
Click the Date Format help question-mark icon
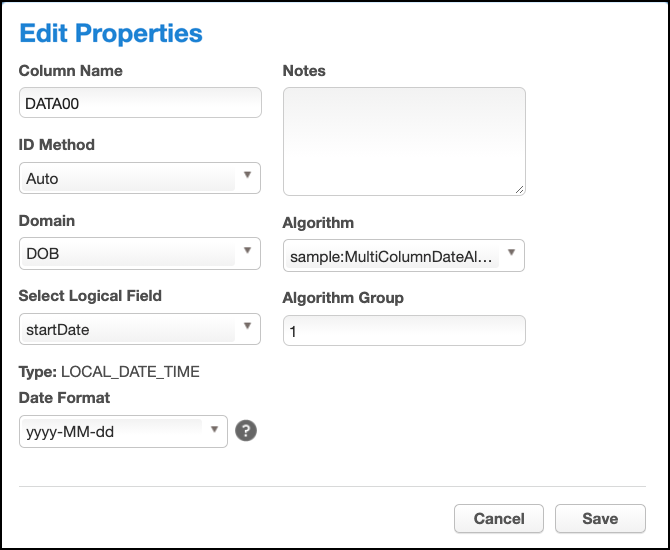click(246, 431)
